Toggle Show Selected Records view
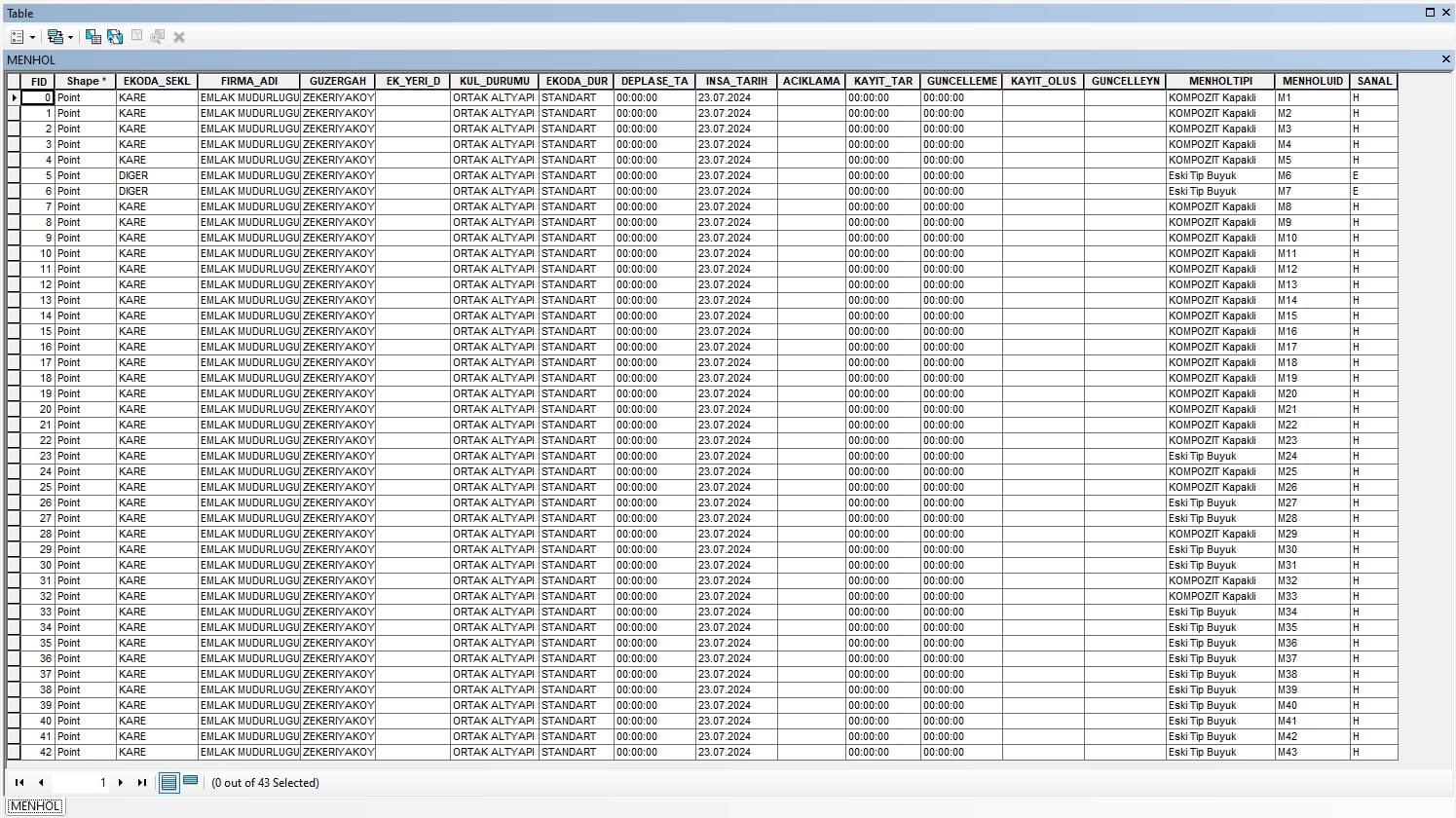Screen dimensions: 1456x818 191,781
